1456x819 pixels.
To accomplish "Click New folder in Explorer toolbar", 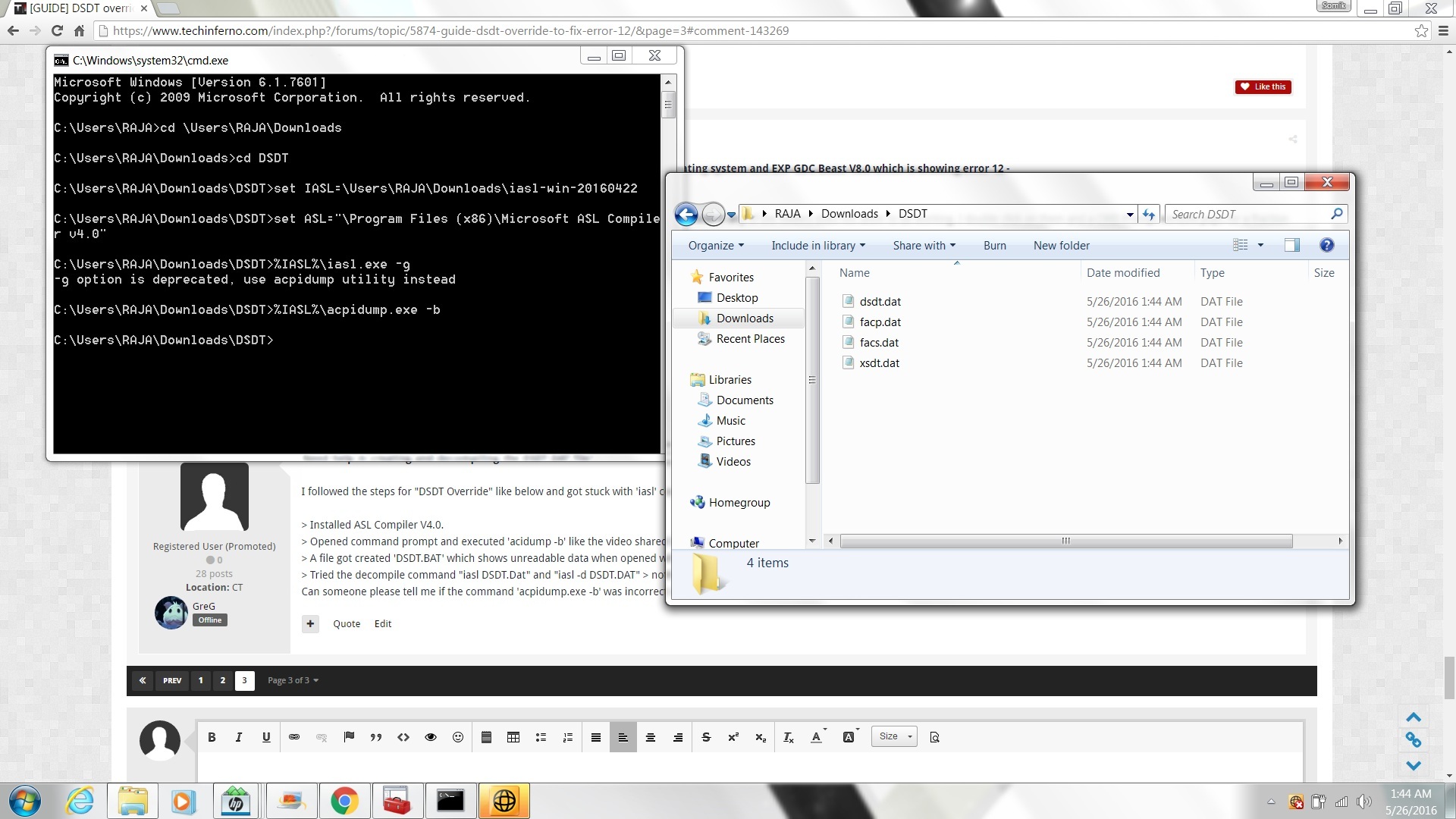I will tap(1061, 246).
